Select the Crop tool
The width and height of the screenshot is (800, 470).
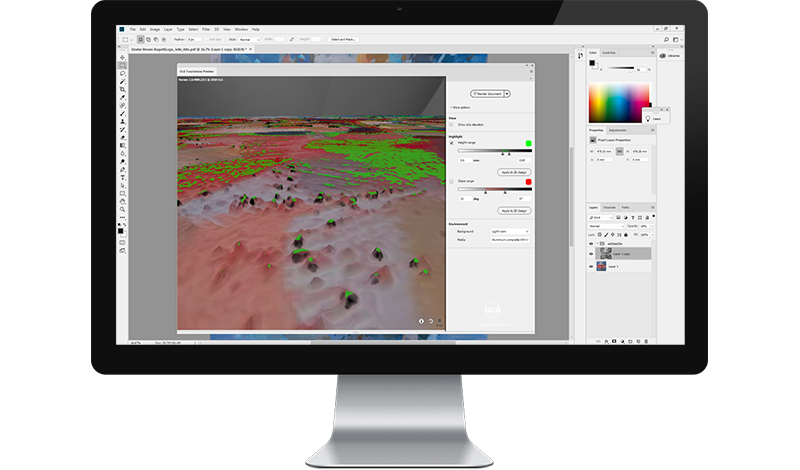(122, 89)
